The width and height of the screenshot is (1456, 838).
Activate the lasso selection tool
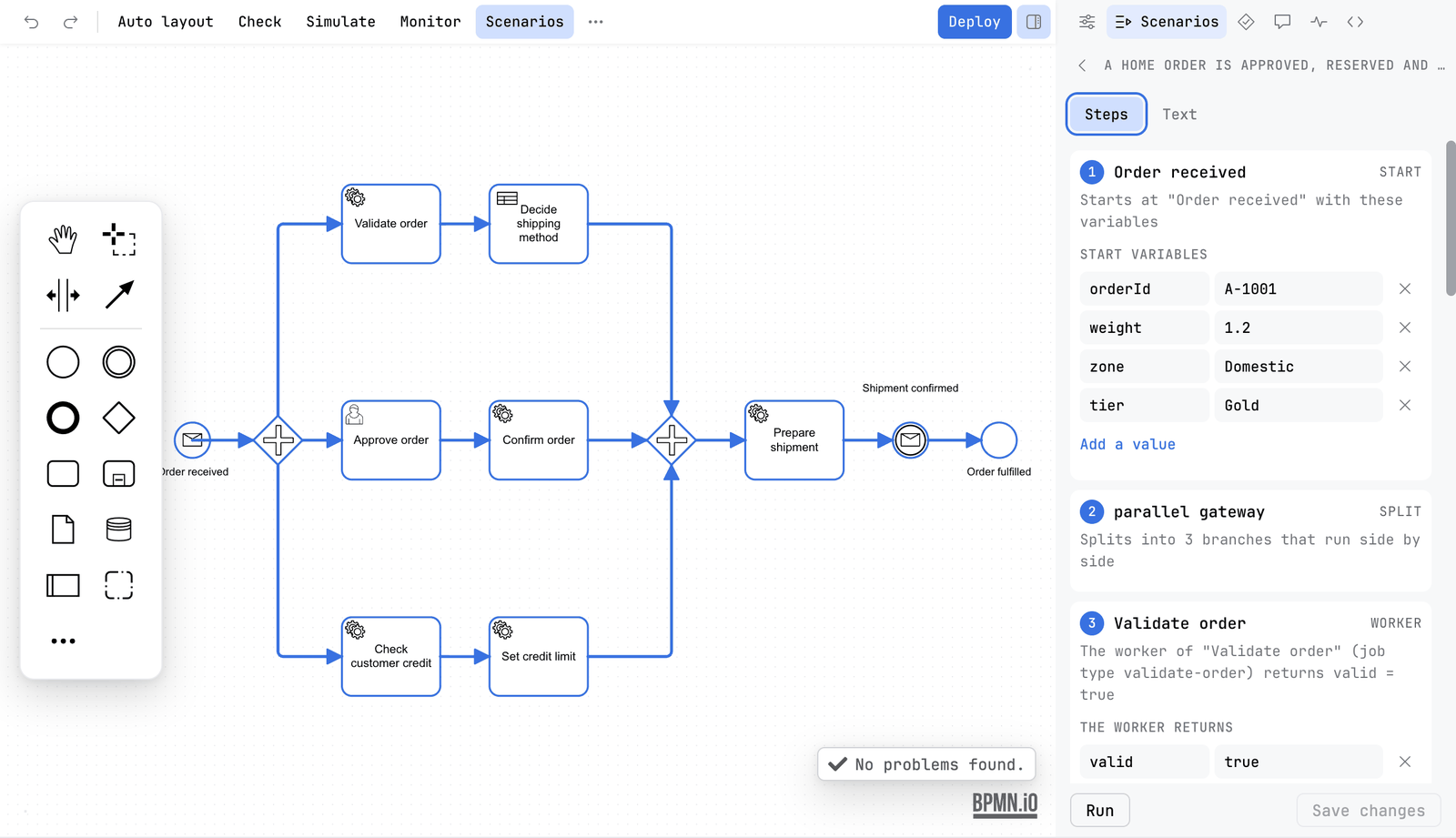119,239
